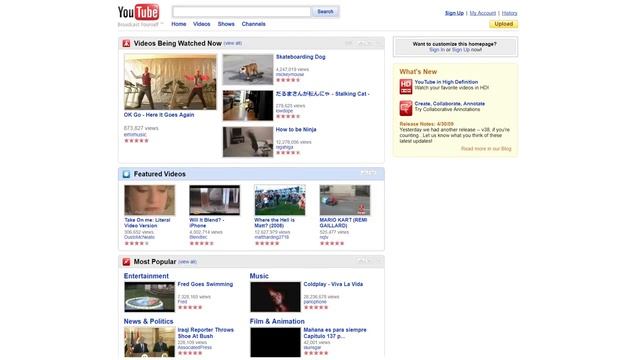Open the OK Go - Here It Goes Again thumbnail
Viewport: 640px width, 360px height.
pos(170,82)
